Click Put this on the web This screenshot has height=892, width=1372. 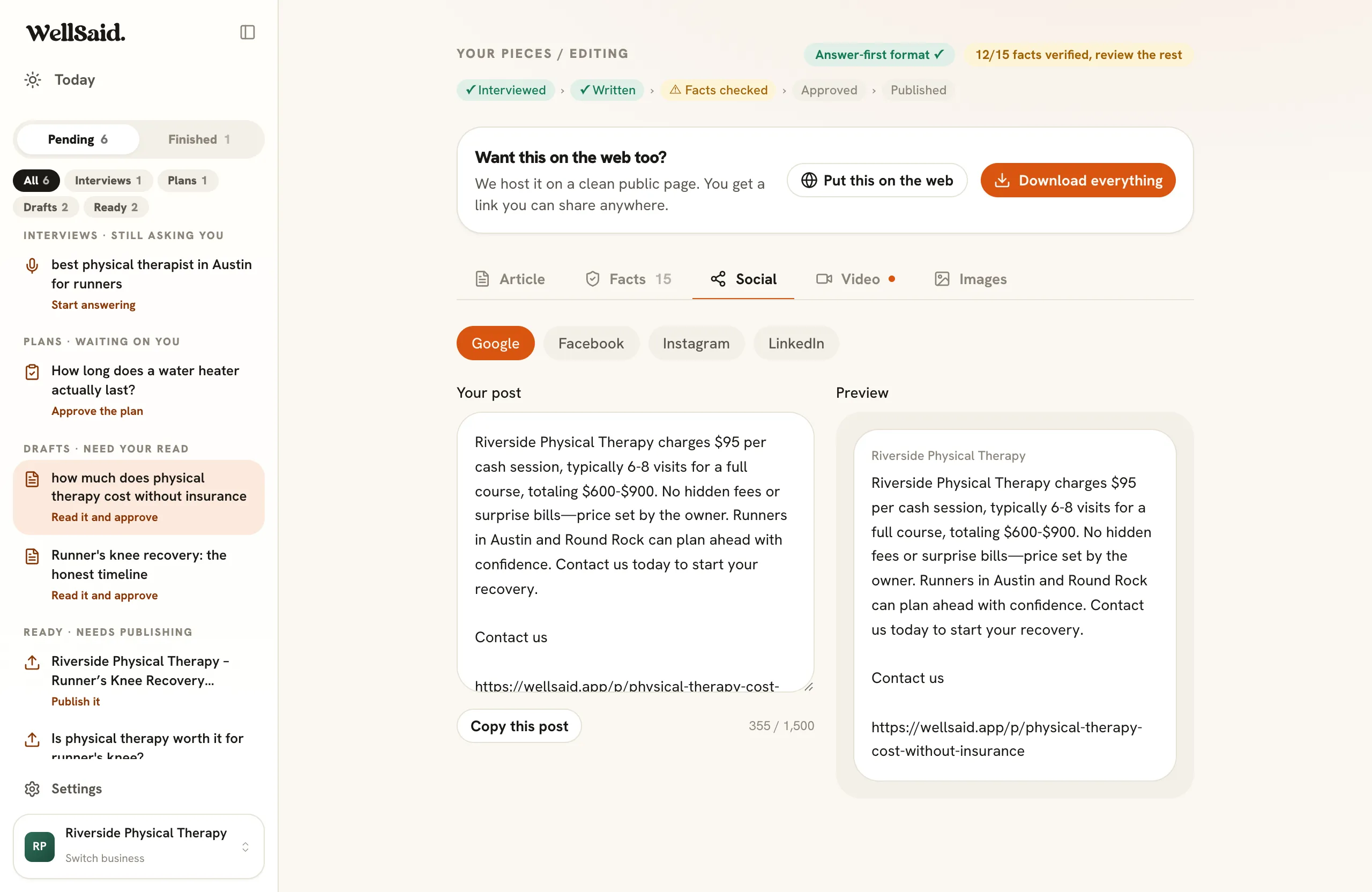click(x=877, y=181)
